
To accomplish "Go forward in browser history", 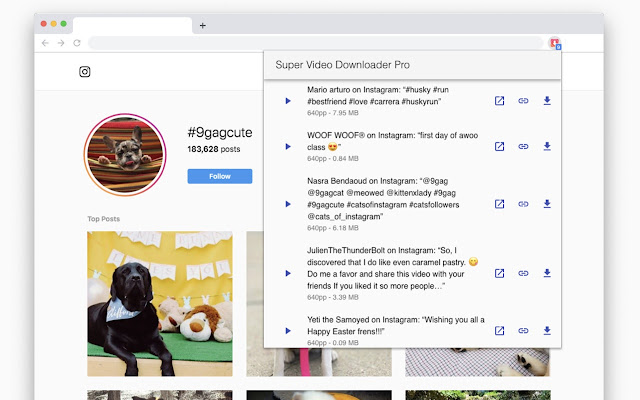I will [x=61, y=43].
